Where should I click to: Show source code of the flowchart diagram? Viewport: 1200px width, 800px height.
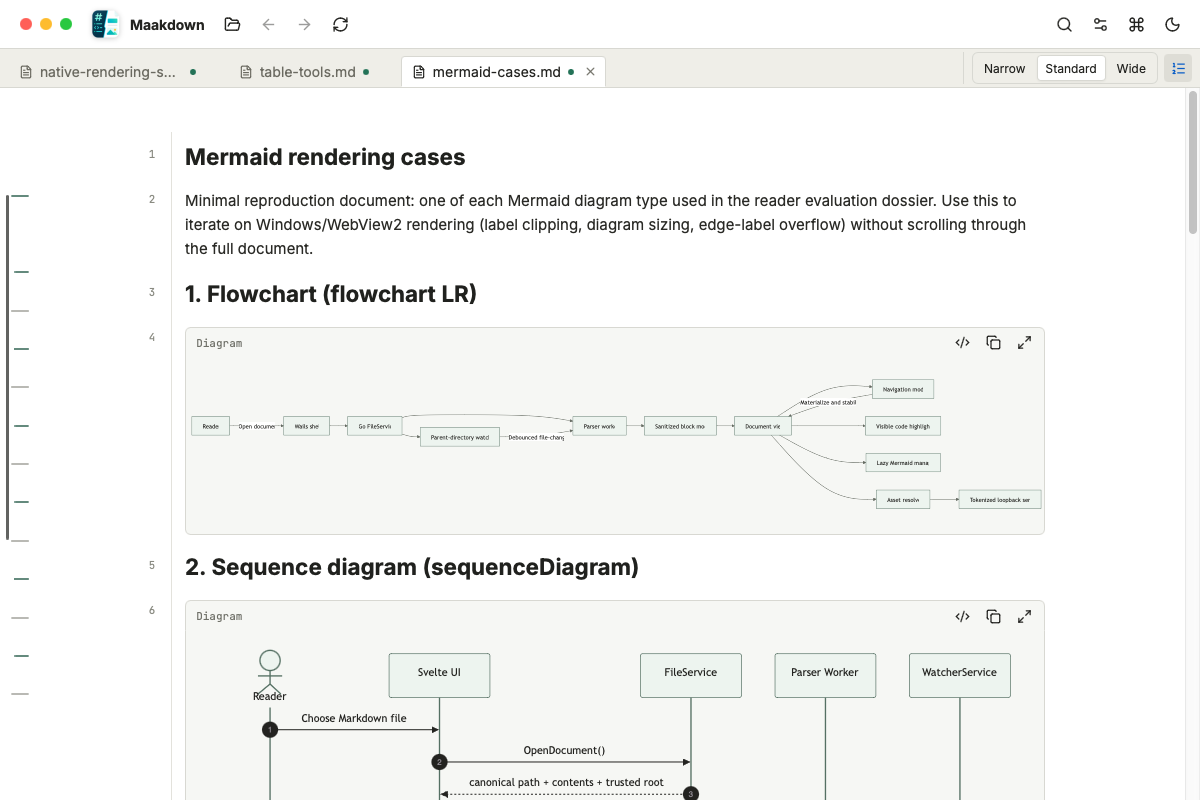(962, 342)
